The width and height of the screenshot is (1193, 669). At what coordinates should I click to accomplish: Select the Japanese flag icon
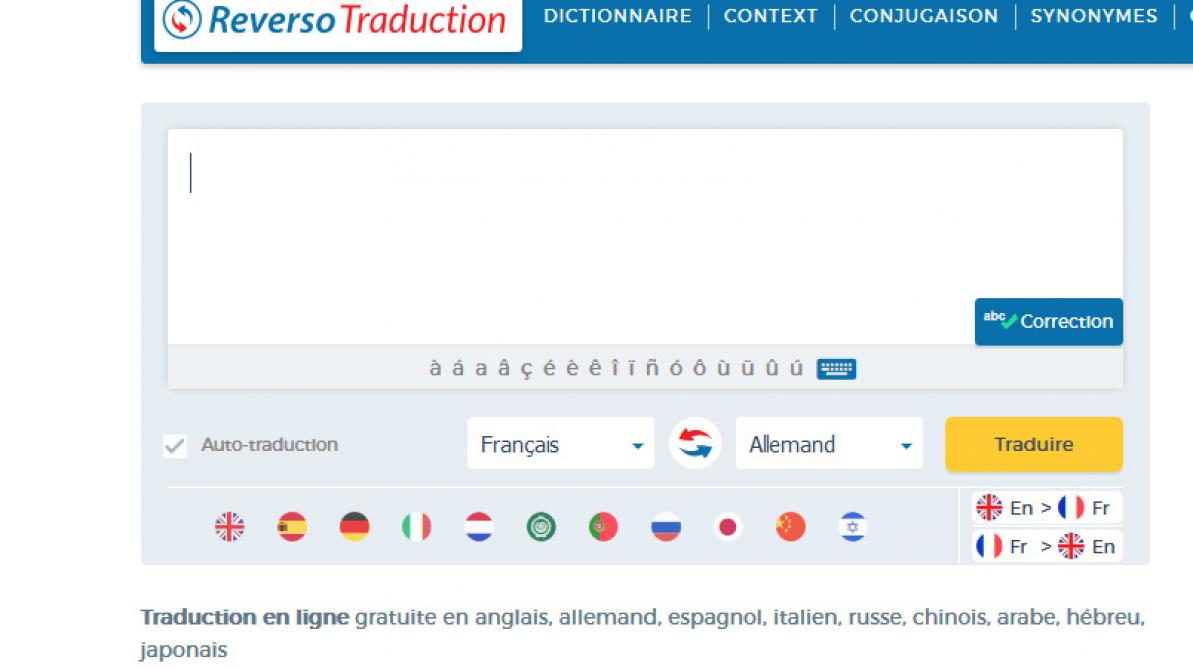click(x=728, y=526)
